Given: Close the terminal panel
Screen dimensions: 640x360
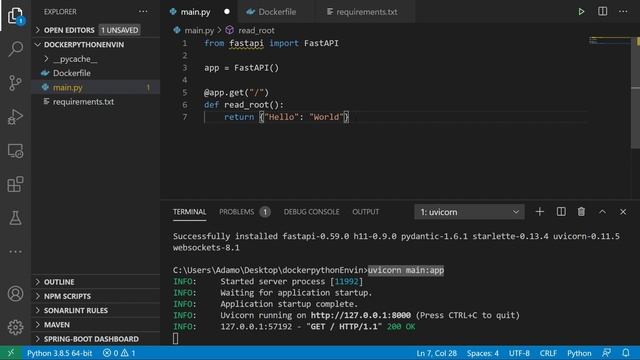Looking at the screenshot, I should [x=623, y=211].
